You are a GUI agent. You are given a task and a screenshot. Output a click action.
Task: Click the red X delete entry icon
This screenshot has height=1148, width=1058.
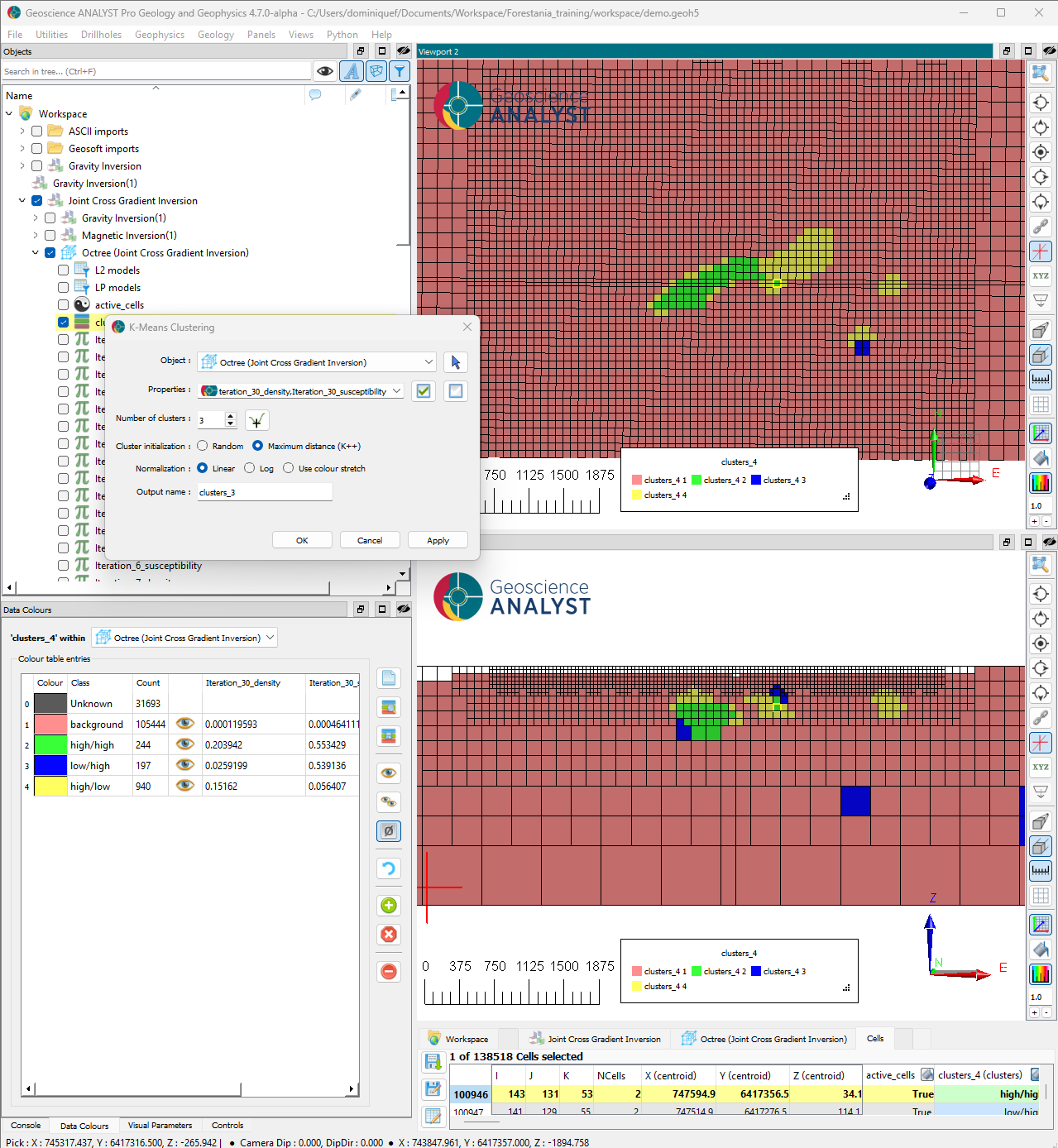(x=389, y=935)
